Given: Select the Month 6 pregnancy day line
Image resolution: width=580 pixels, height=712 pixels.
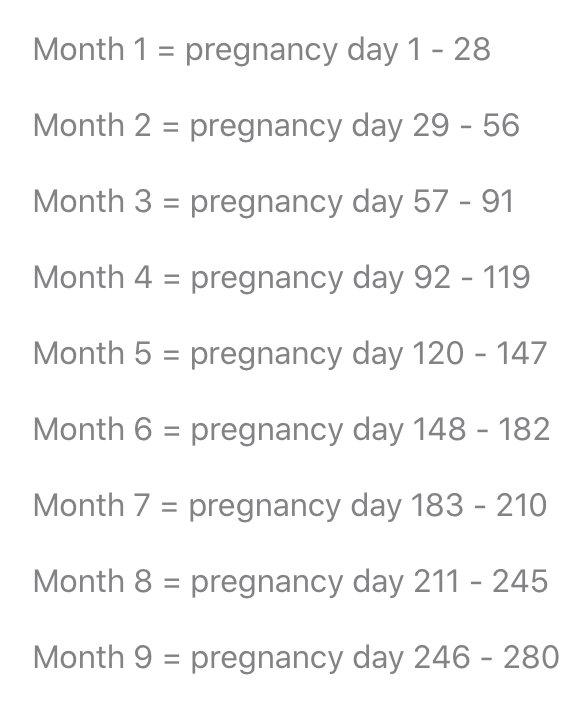Looking at the screenshot, I should point(292,430).
